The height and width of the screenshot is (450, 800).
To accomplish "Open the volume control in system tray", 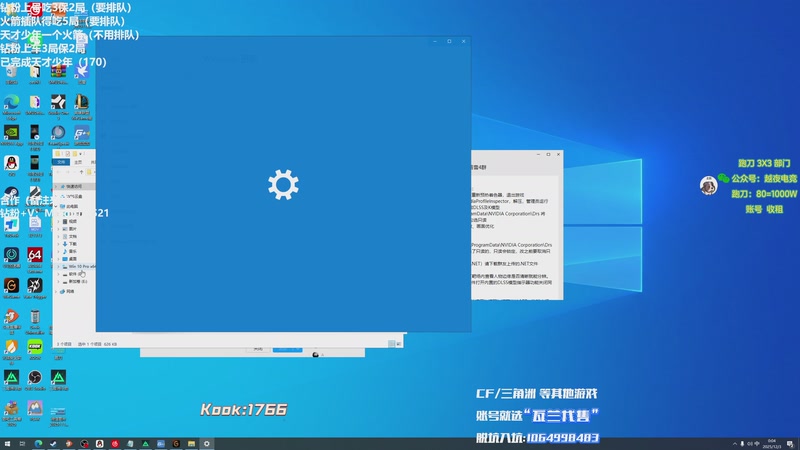I will pyautogui.click(x=749, y=444).
